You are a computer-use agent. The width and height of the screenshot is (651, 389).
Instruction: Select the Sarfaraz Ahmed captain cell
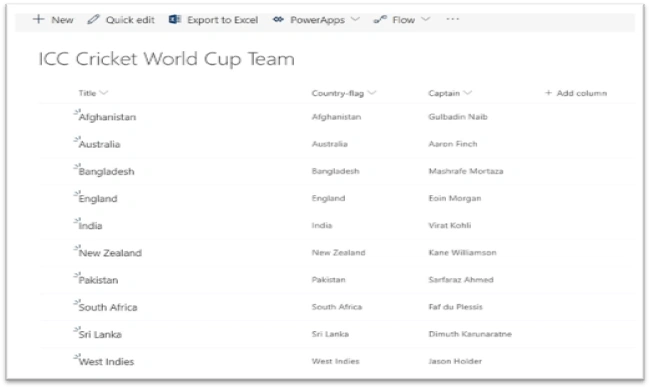pos(461,279)
